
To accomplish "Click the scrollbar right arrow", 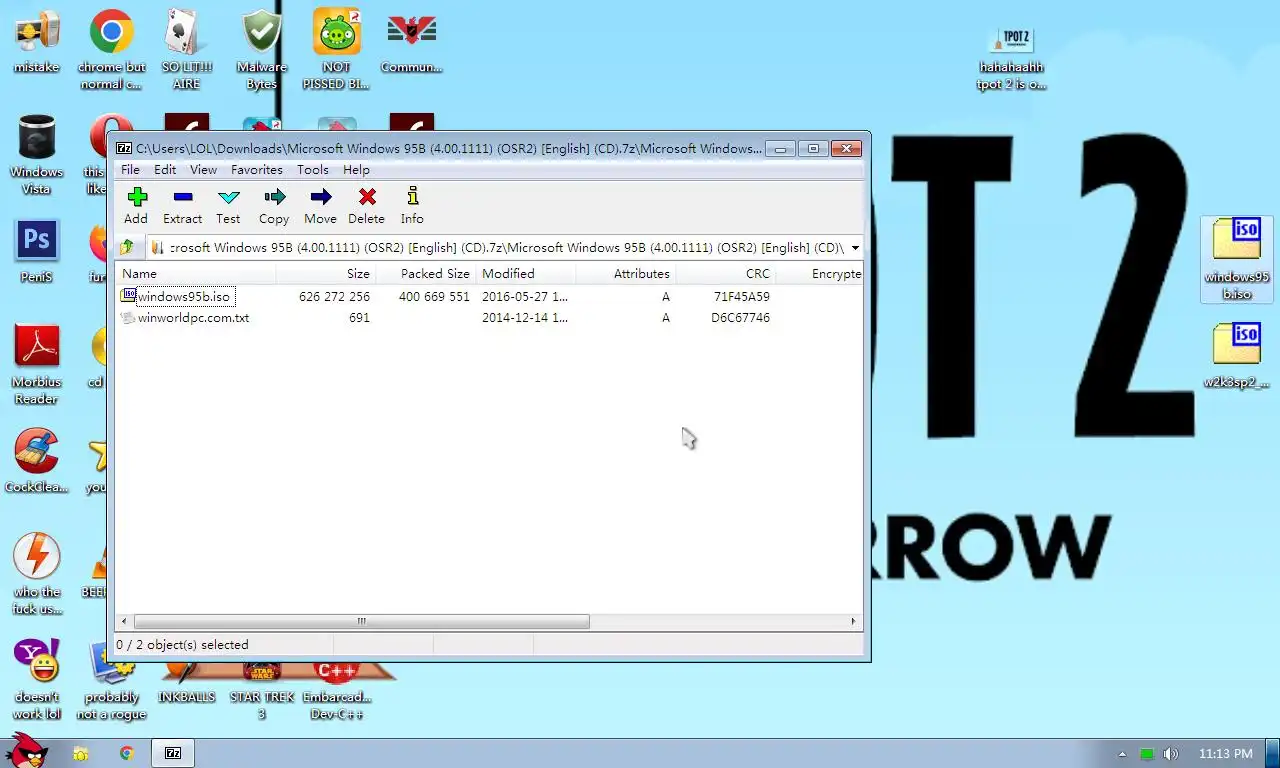I will click(x=853, y=621).
